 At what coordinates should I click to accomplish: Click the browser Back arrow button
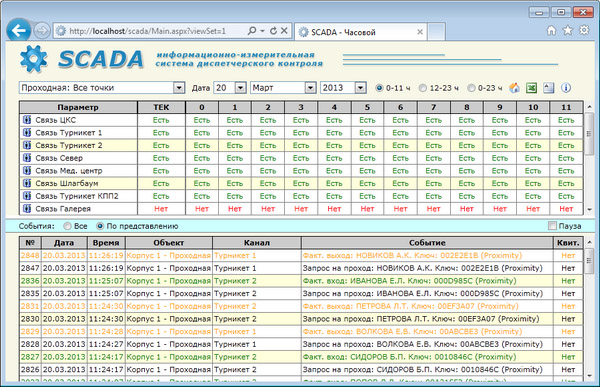coord(18,30)
